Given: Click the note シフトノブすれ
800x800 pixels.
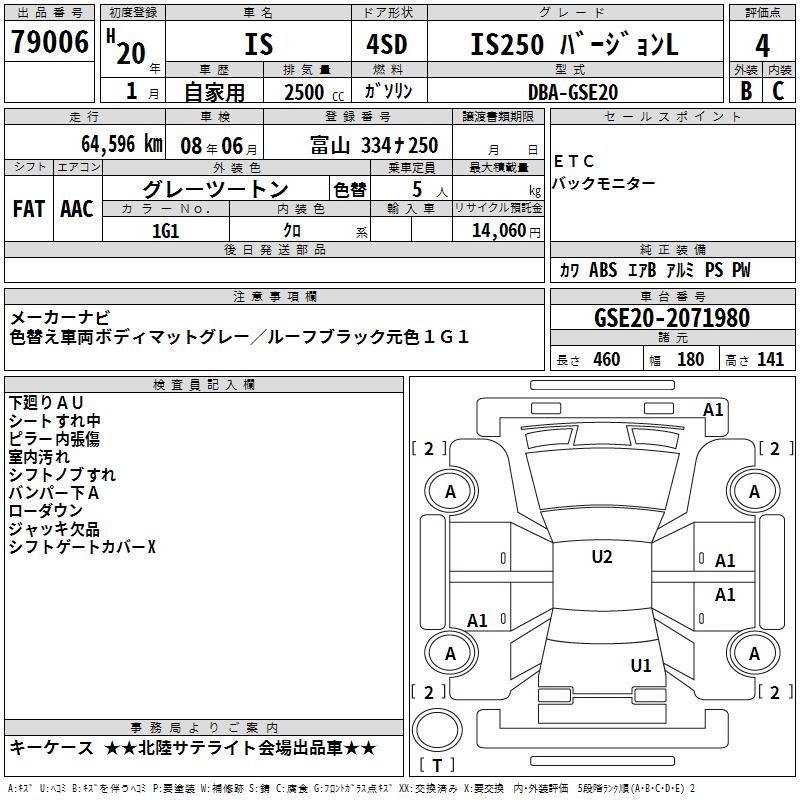Looking at the screenshot, I should (62, 474).
